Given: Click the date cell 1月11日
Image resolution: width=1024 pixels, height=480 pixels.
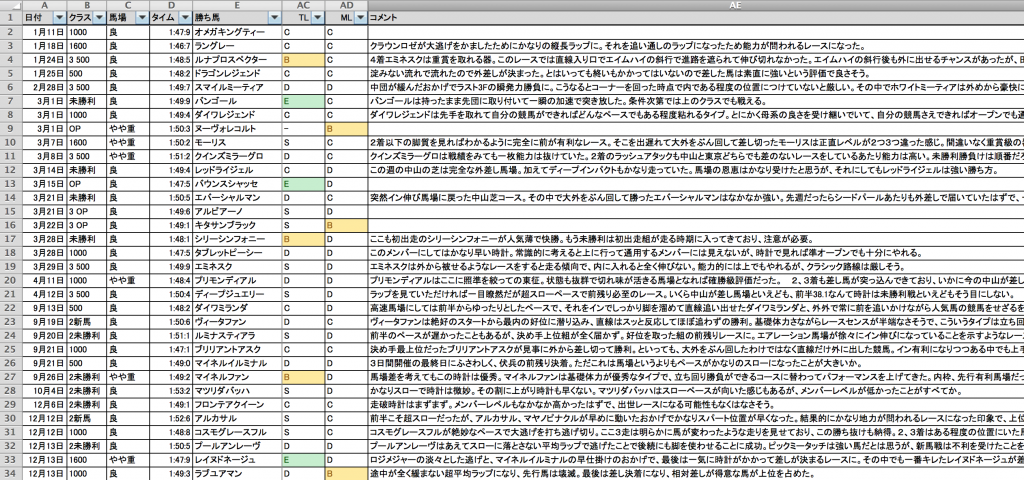Looking at the screenshot, I should coord(44,32).
